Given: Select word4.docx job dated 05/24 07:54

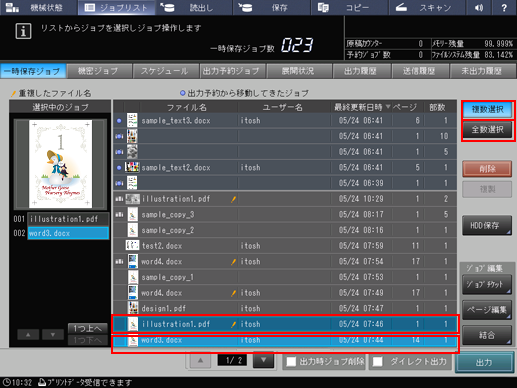Looking at the screenshot, I should [x=285, y=262].
